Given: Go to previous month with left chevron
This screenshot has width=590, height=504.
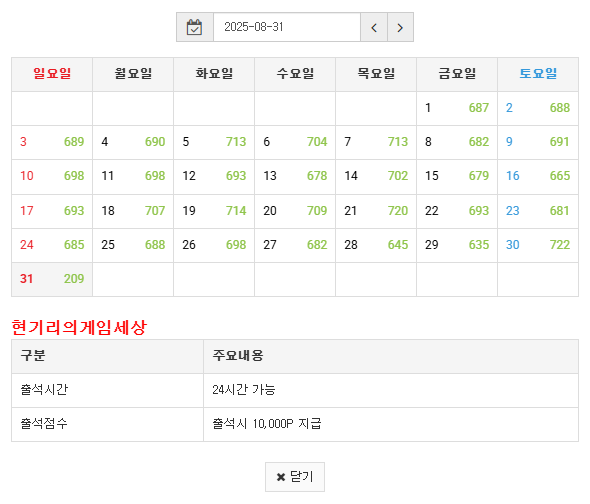Looking at the screenshot, I should coord(374,27).
